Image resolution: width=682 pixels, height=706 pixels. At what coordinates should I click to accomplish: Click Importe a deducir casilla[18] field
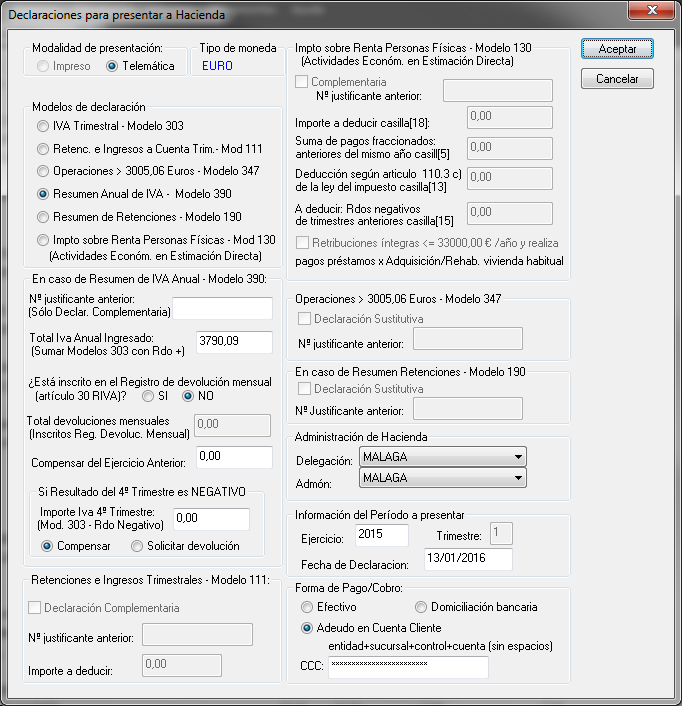point(510,118)
